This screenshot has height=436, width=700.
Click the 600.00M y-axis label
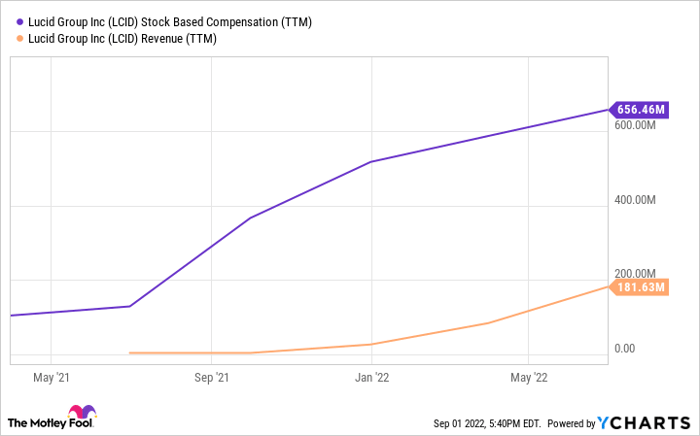(x=635, y=125)
